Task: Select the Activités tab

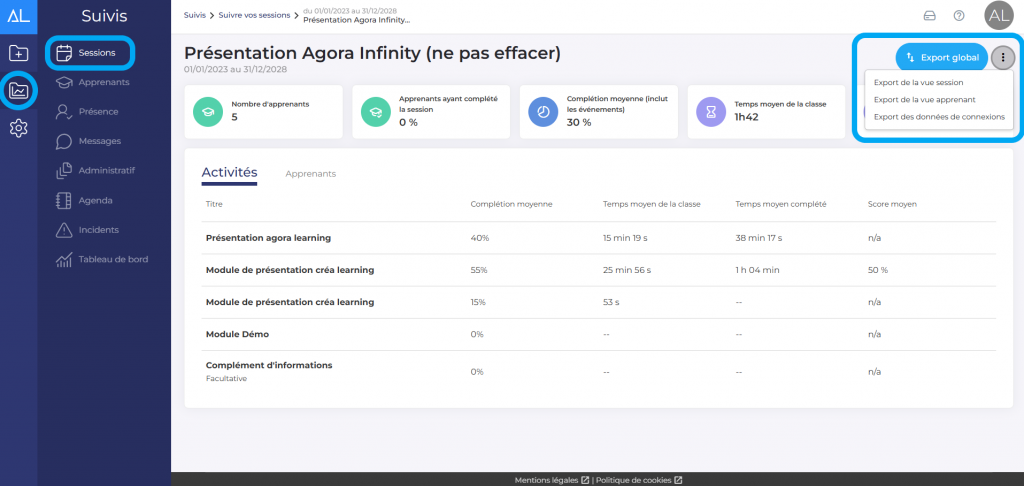Action: (x=229, y=173)
